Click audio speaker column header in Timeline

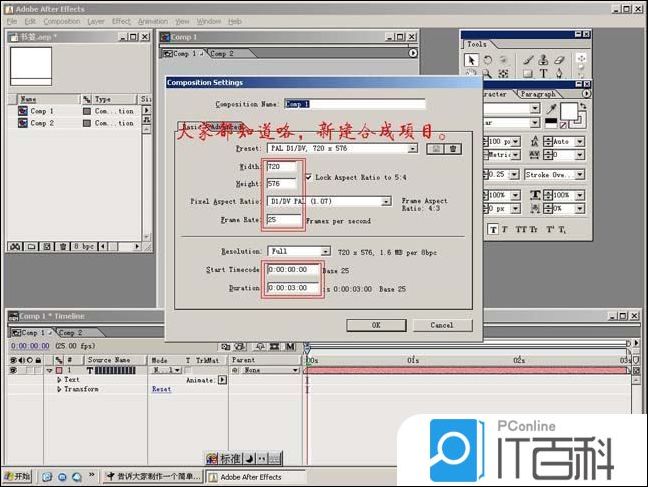point(21,360)
